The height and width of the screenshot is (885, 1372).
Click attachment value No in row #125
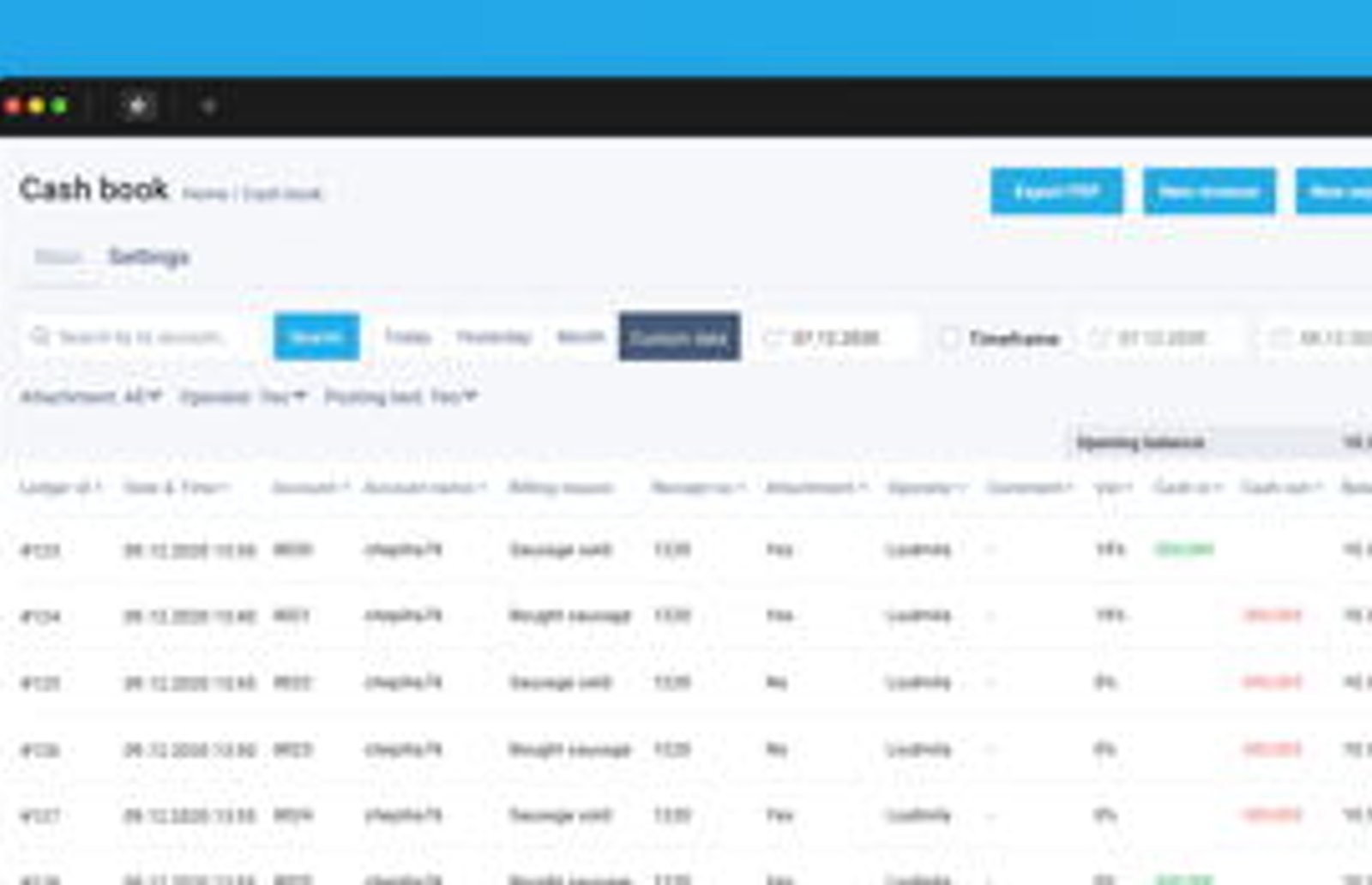(777, 682)
